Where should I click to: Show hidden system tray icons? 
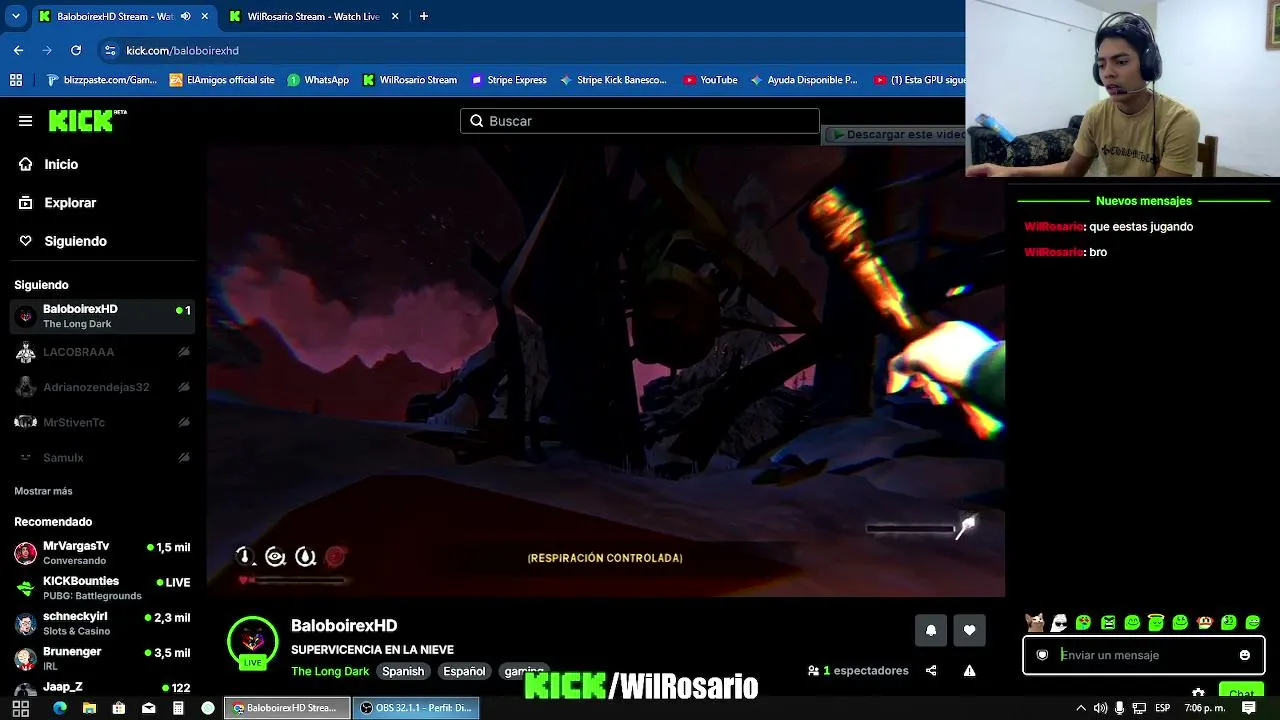[1080, 708]
